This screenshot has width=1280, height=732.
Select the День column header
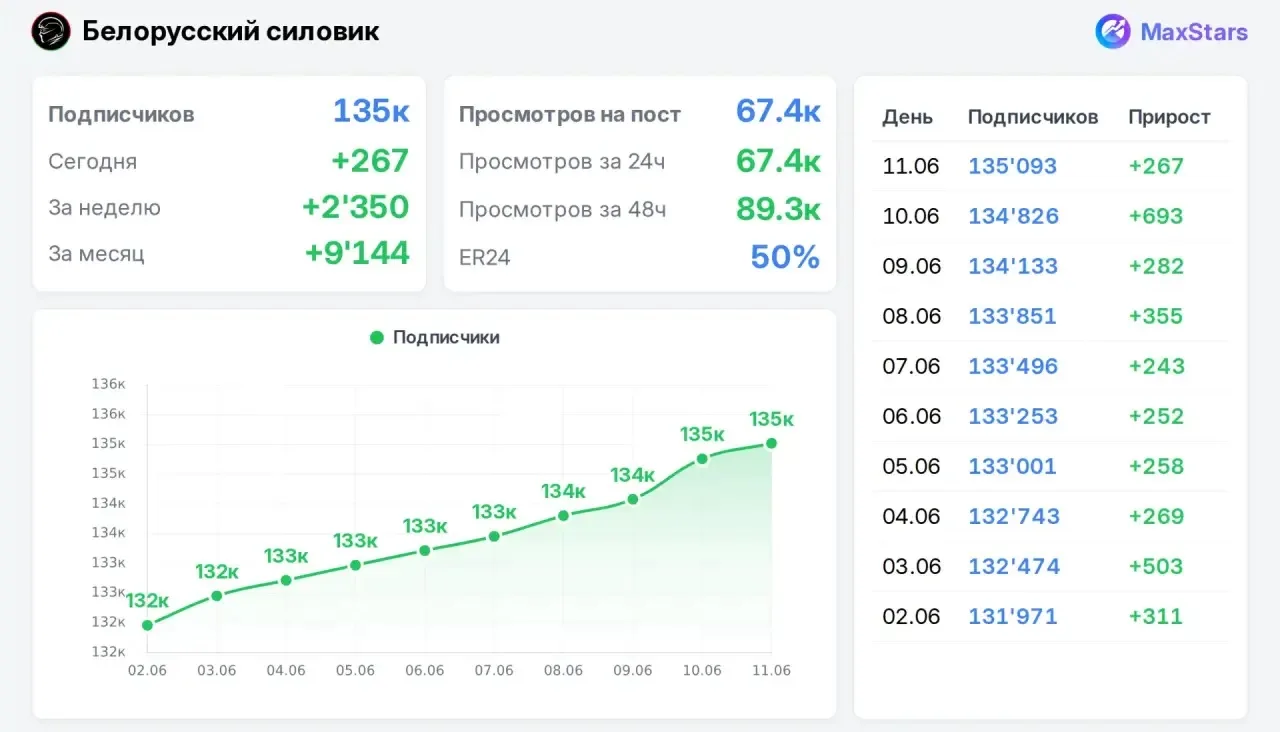(908, 117)
